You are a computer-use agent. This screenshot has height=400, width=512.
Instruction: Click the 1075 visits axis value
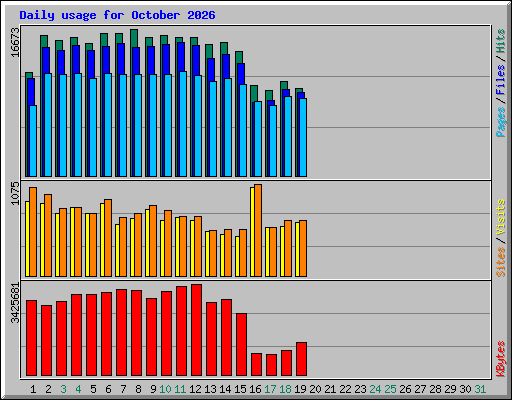[x=15, y=193]
